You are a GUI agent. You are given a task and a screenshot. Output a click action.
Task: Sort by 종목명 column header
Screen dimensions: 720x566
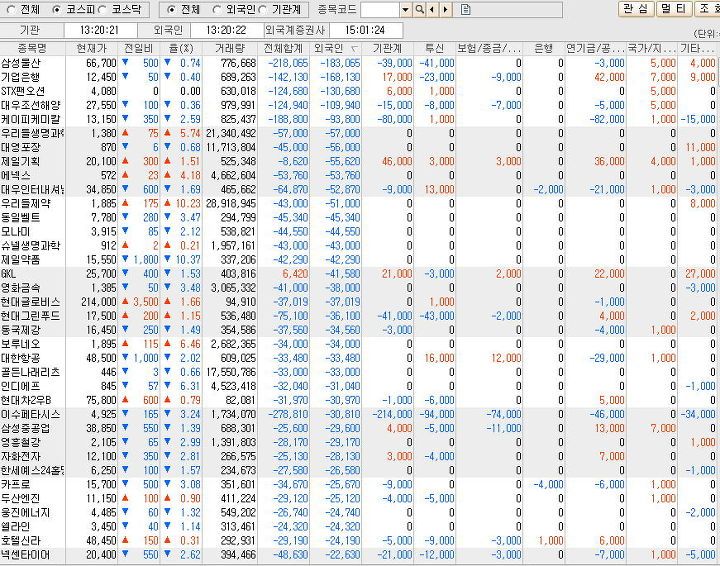(32, 48)
